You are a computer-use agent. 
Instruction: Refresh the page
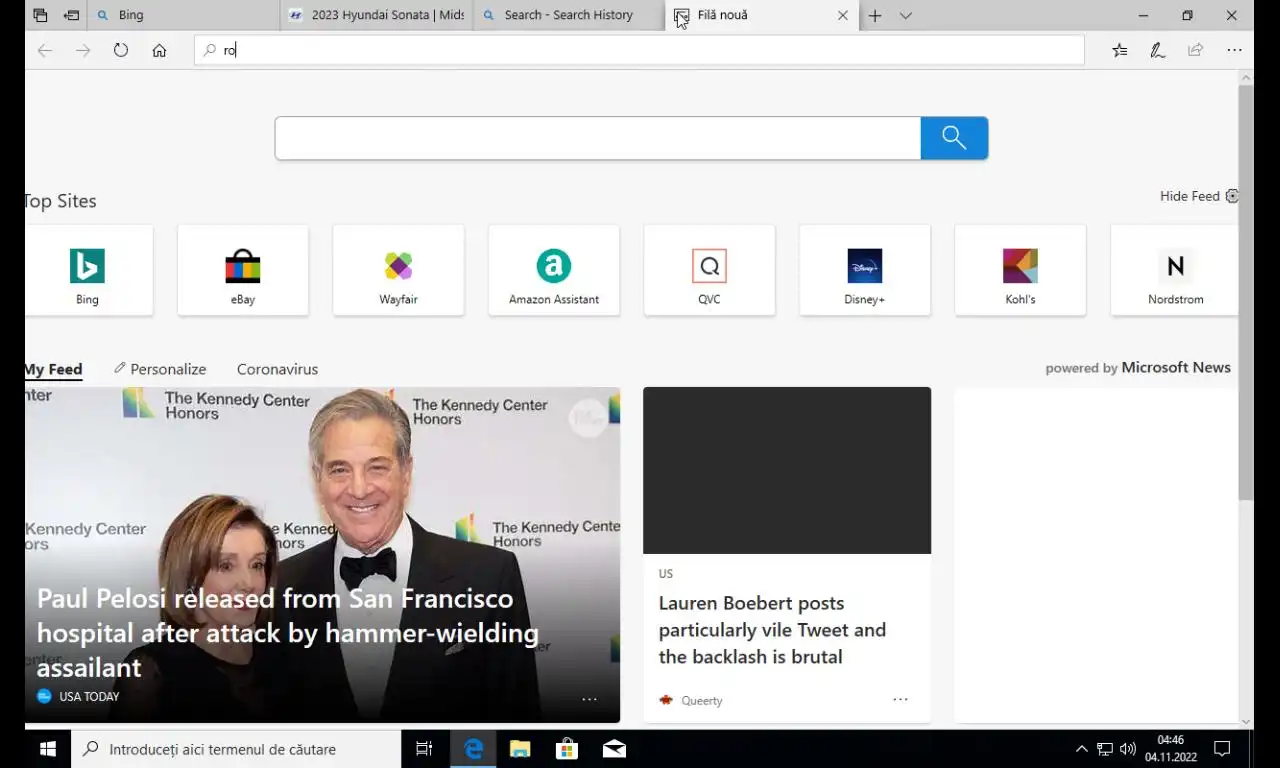click(x=121, y=50)
